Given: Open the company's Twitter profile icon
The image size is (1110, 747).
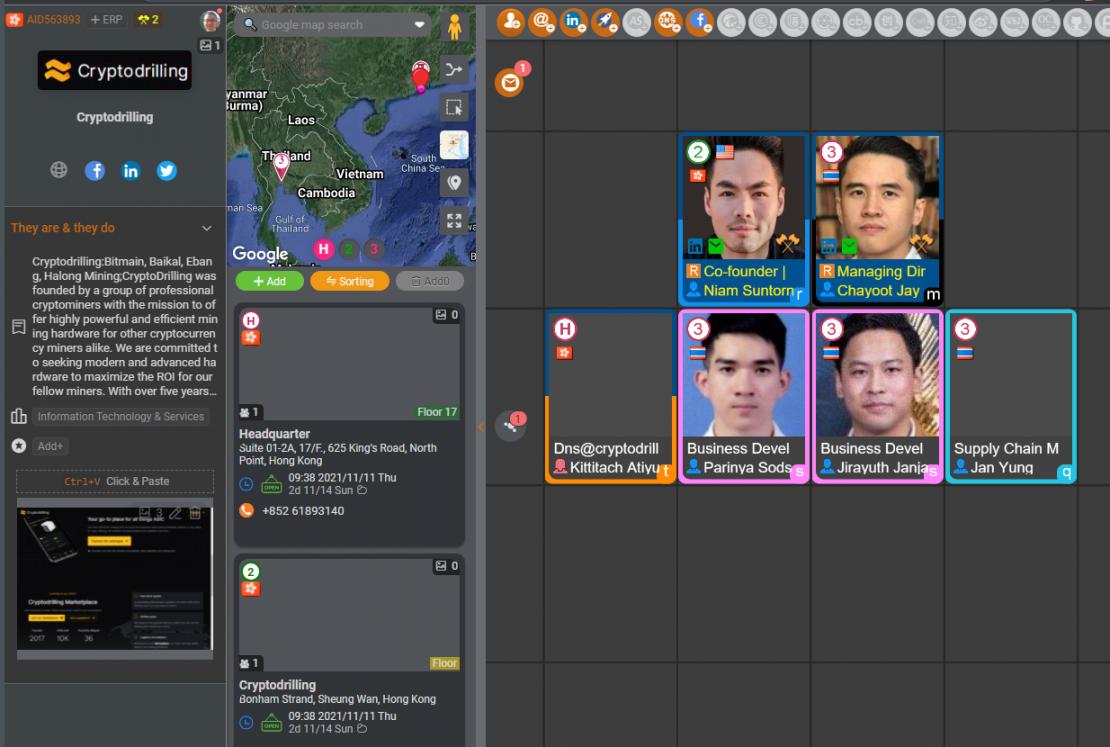Looking at the screenshot, I should point(167,171).
